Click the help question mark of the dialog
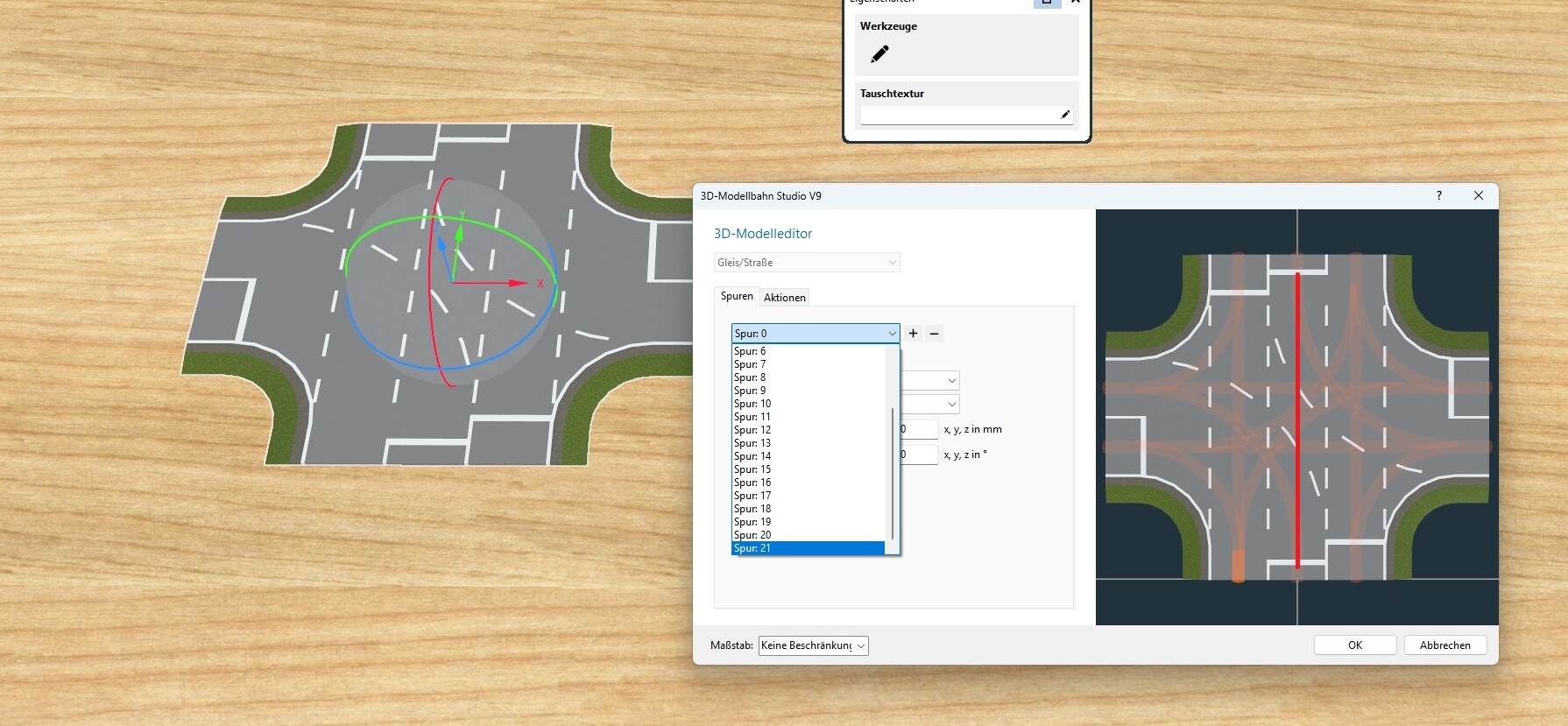 [x=1438, y=195]
